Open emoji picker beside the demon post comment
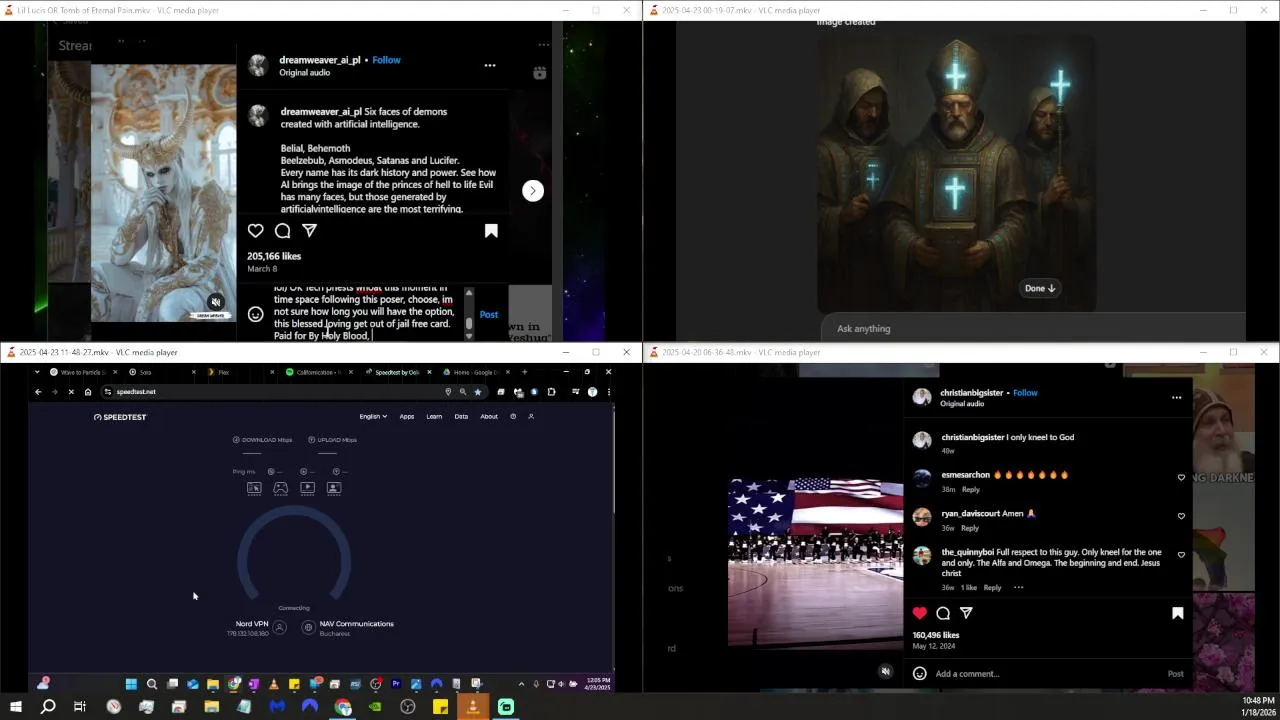Image resolution: width=1280 pixels, height=720 pixels. point(256,314)
